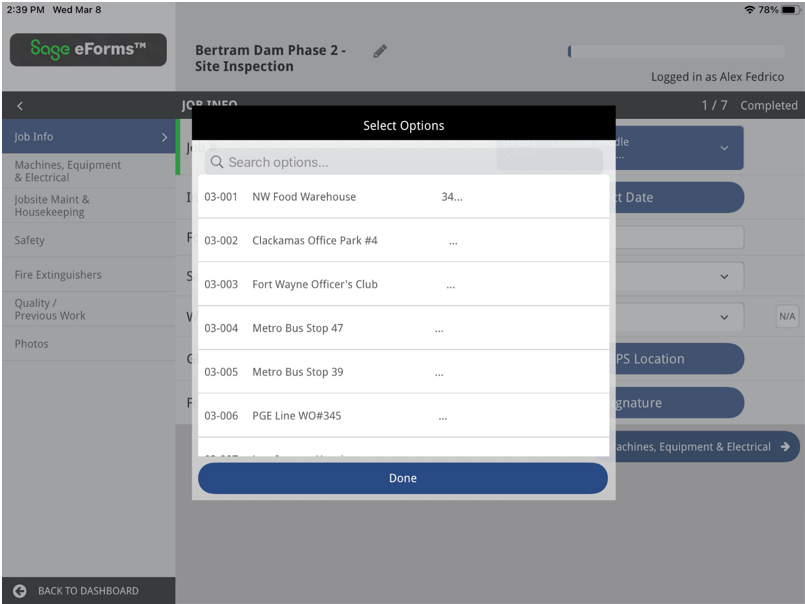The image size is (805, 604).
Task: Open the dropdown beside the N/A button
Action: (724, 317)
